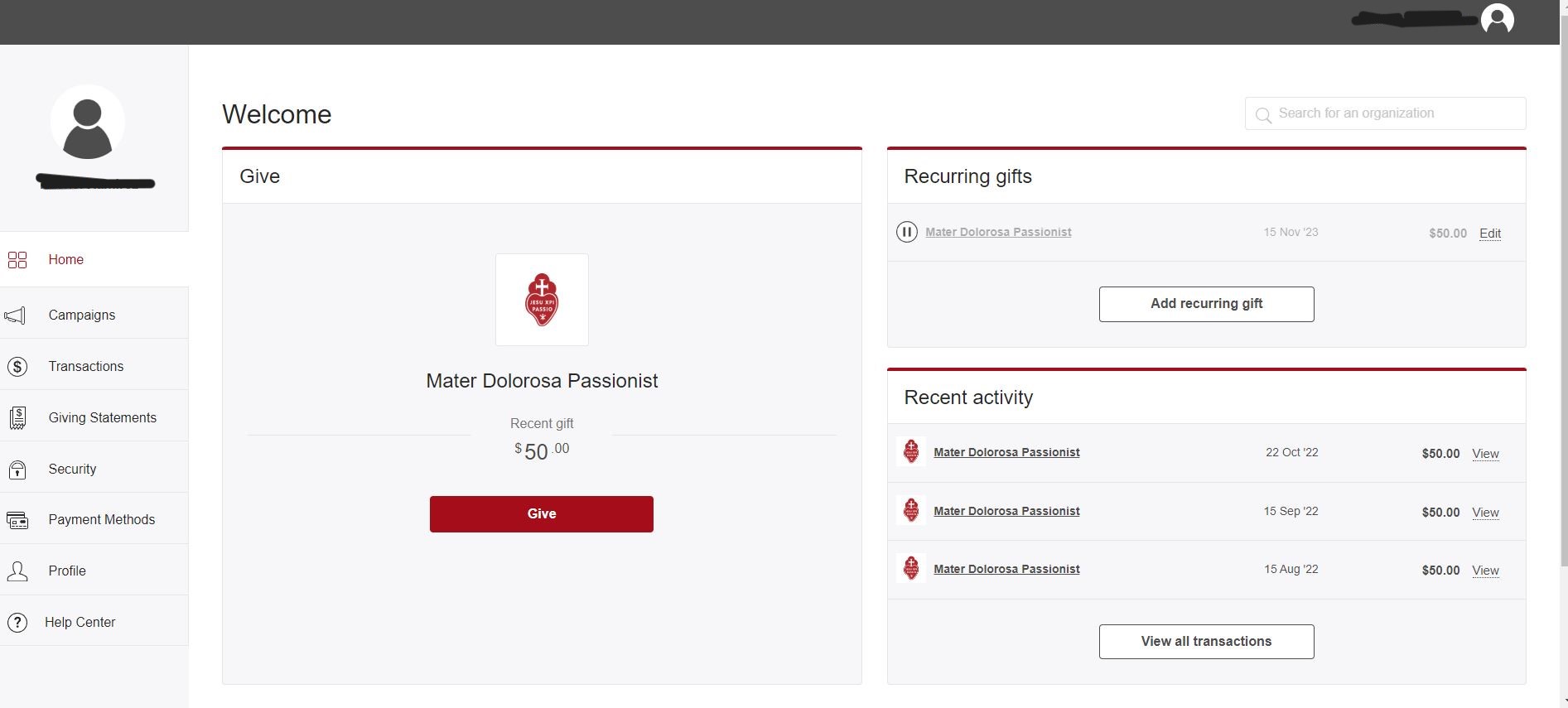Click the Payment Methods card icon

pyautogui.click(x=17, y=520)
